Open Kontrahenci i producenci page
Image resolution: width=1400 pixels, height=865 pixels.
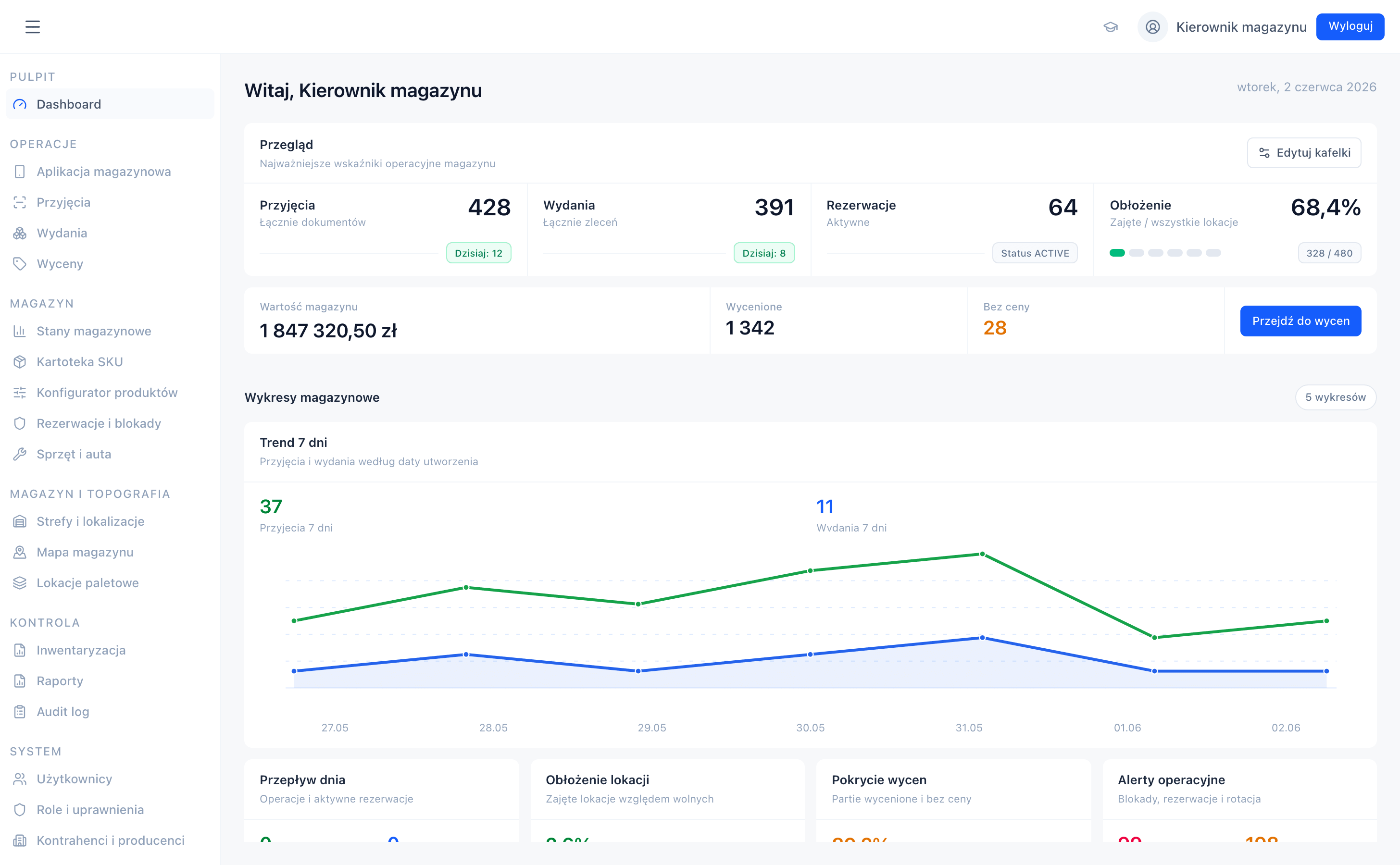(x=110, y=841)
